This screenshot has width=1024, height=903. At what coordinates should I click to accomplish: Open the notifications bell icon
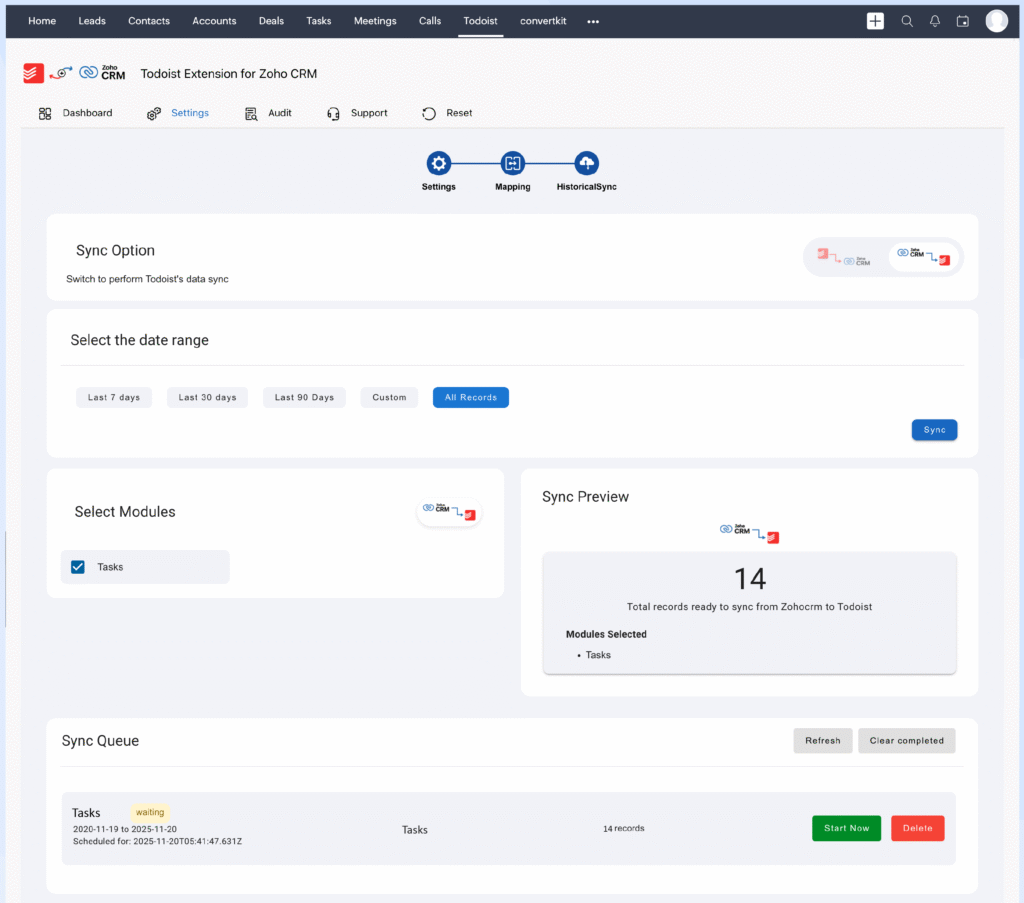(x=934, y=20)
